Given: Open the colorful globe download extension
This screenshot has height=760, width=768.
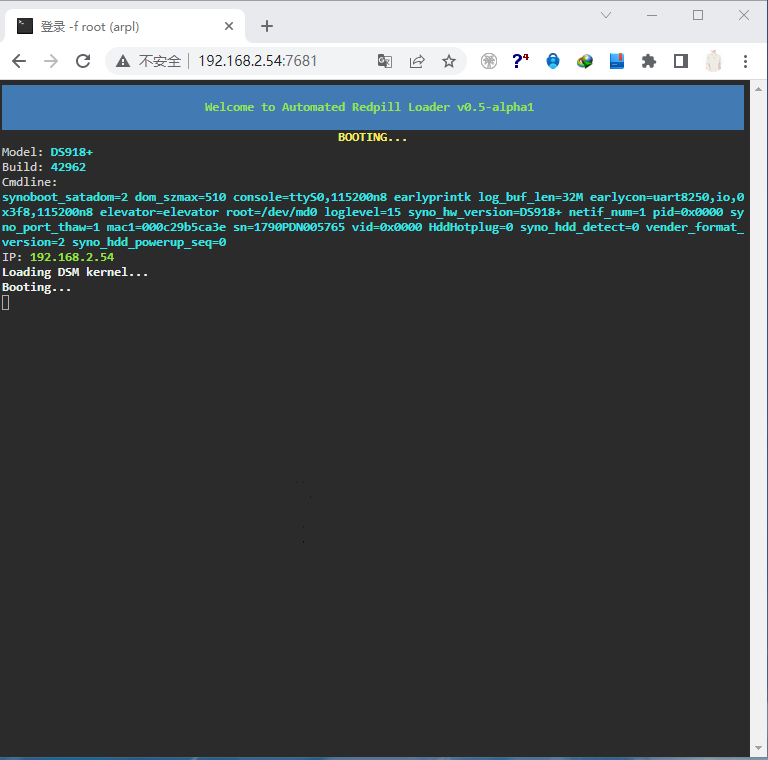Looking at the screenshot, I should (x=585, y=61).
